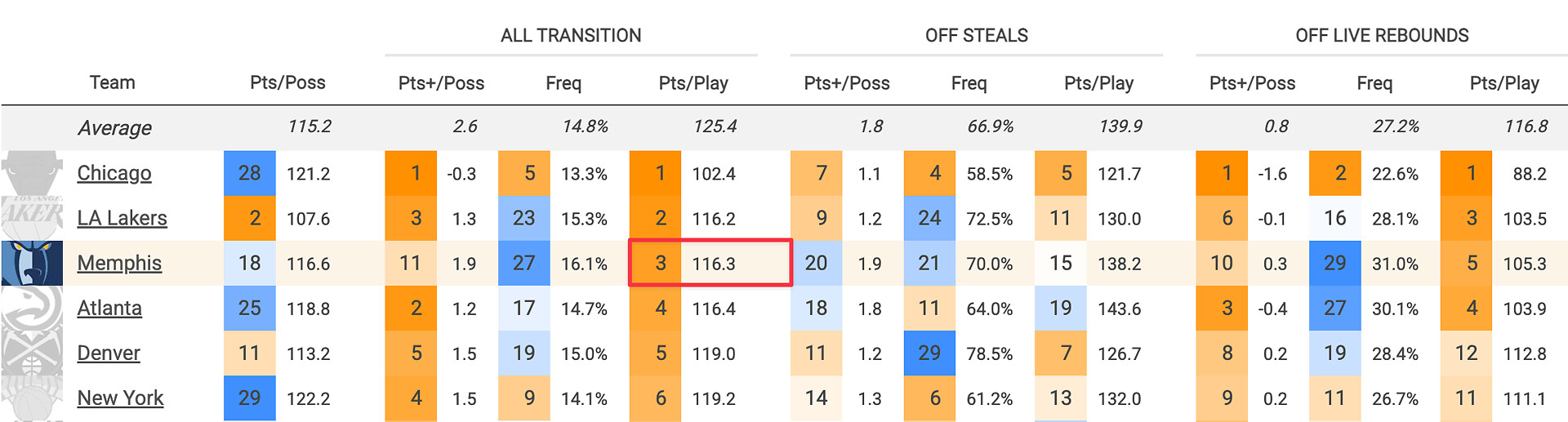
Task: Click Chicago's orange rank 1 Pts/Play cell
Action: [x=655, y=173]
